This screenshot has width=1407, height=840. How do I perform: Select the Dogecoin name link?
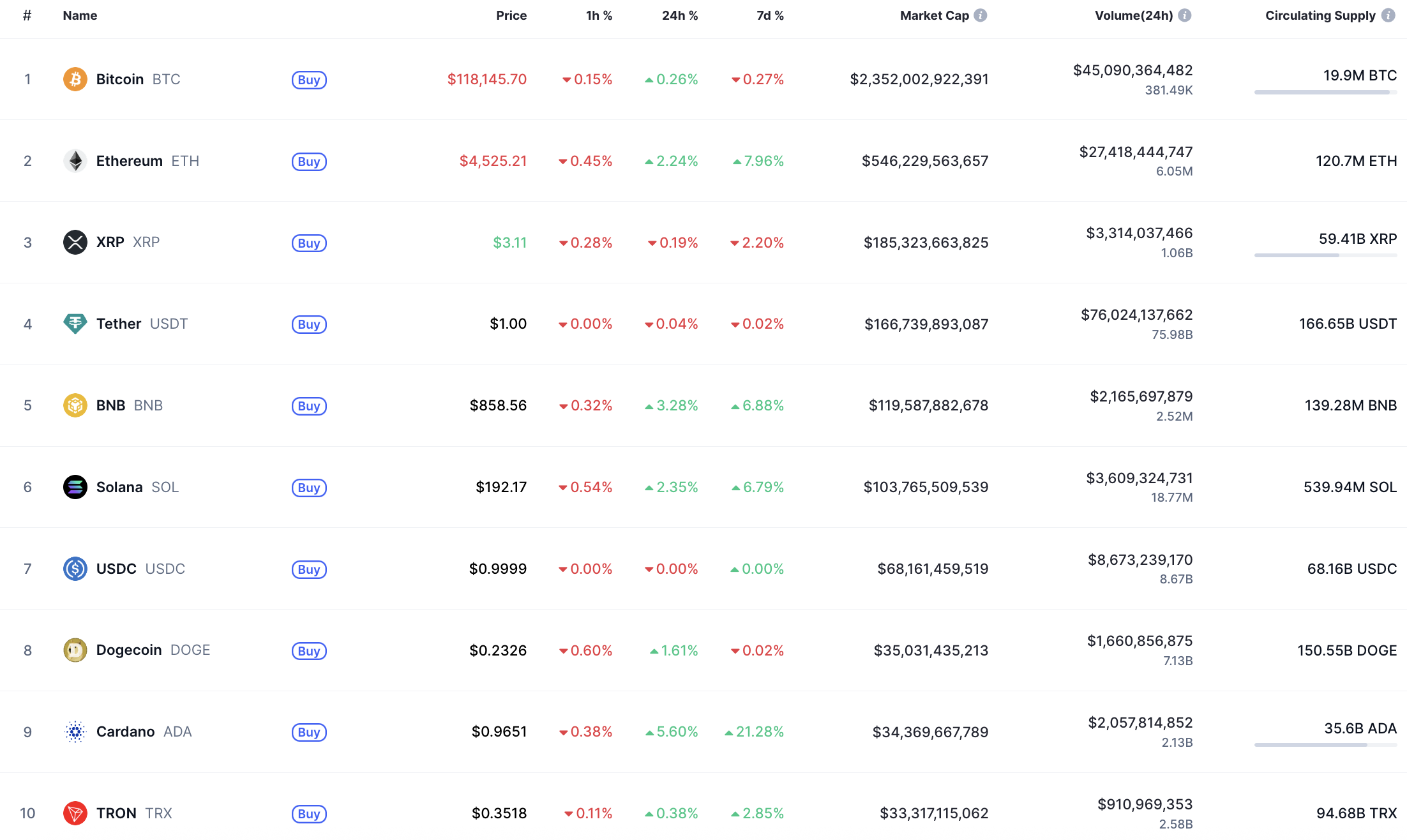128,650
